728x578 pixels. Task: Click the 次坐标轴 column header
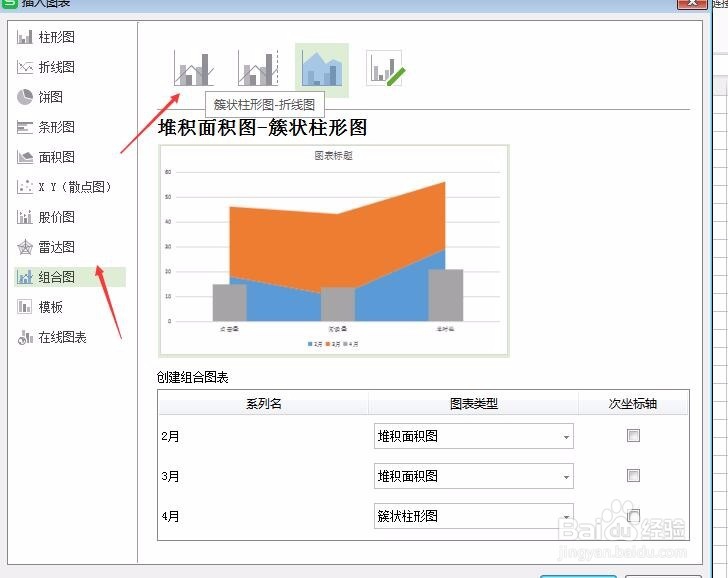point(633,403)
